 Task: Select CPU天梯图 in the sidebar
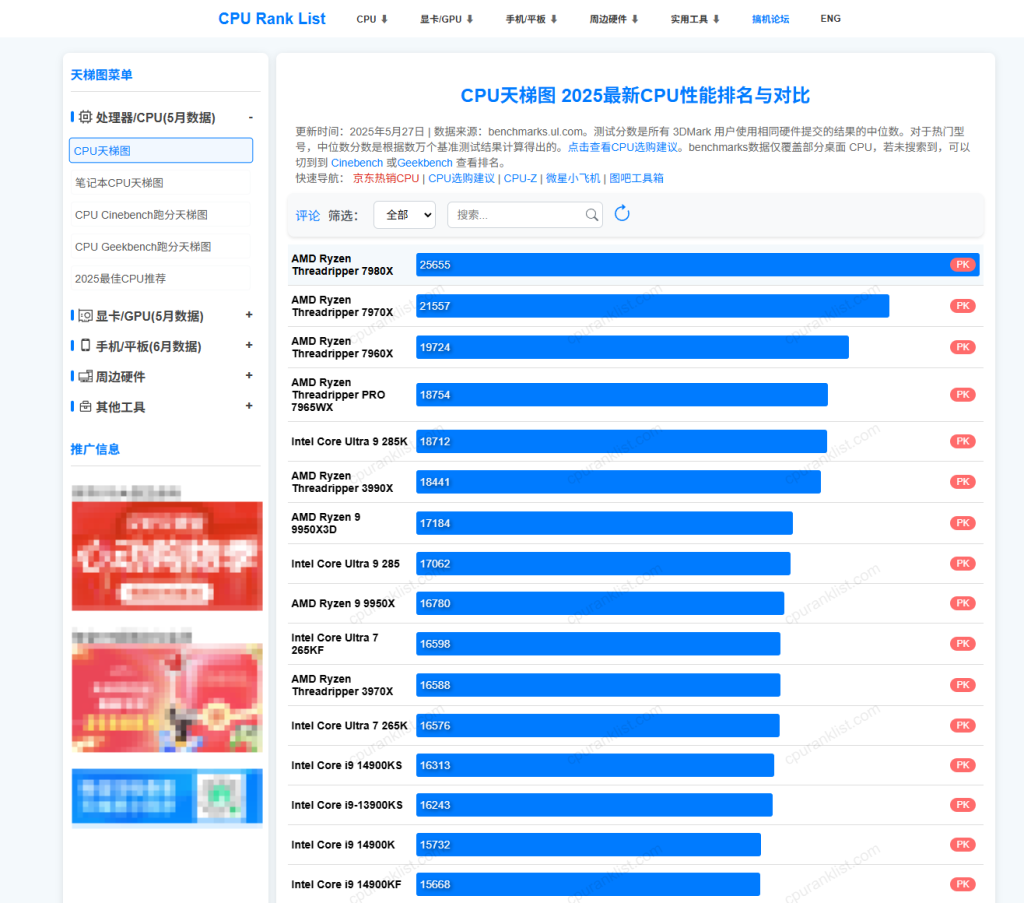(x=161, y=150)
